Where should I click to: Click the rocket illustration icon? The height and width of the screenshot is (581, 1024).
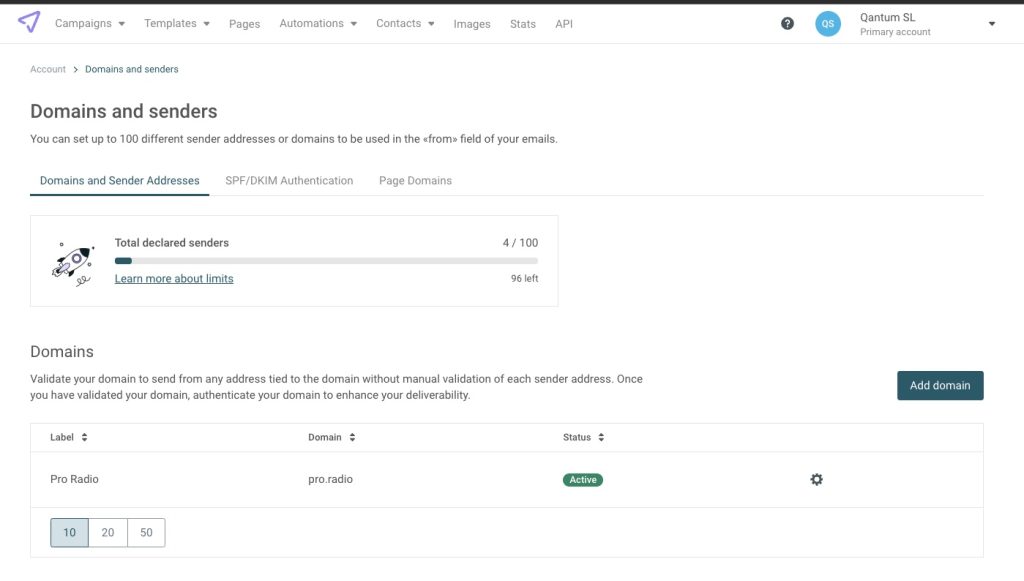pos(73,261)
